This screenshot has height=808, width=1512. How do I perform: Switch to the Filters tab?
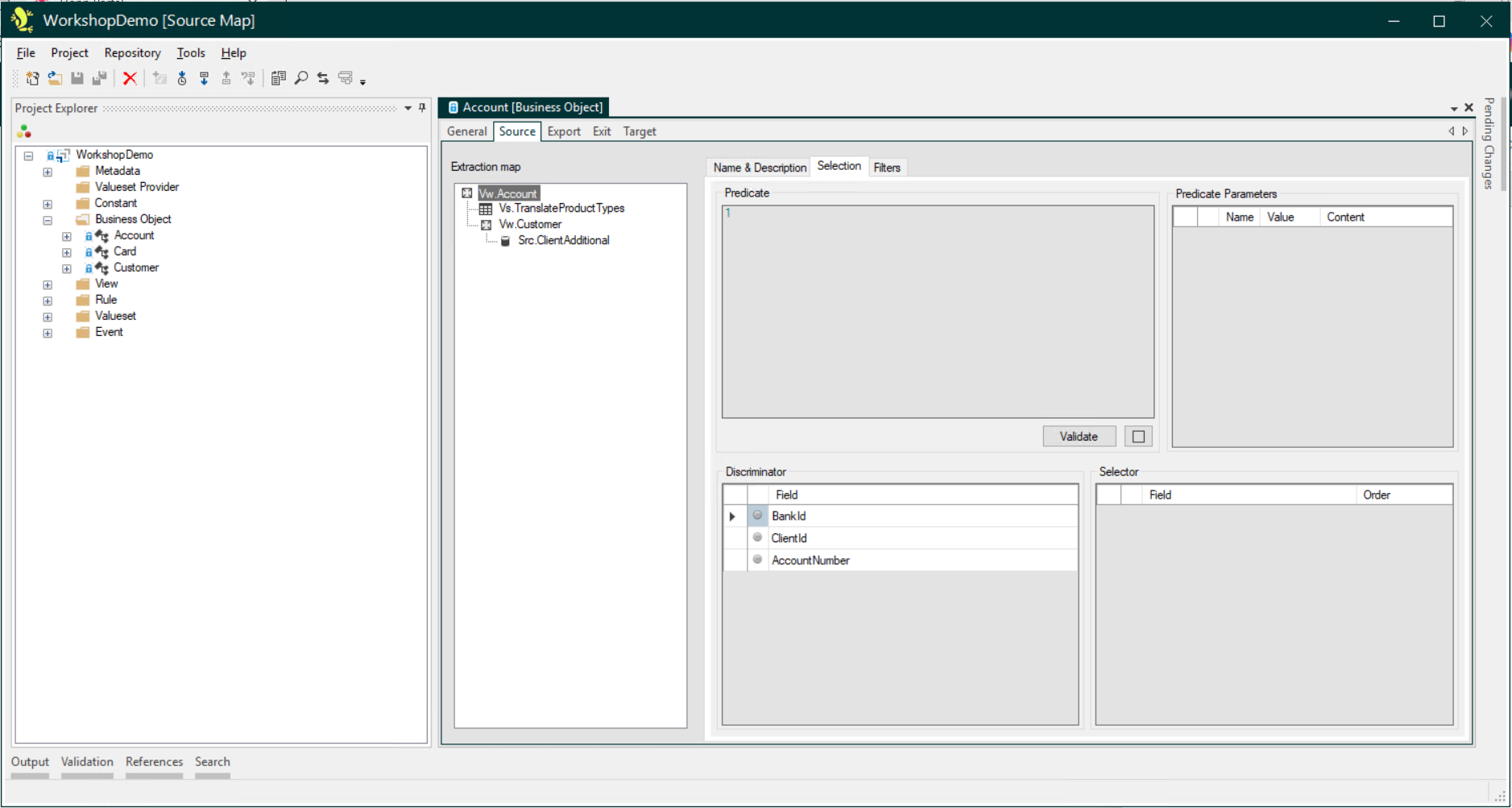887,167
